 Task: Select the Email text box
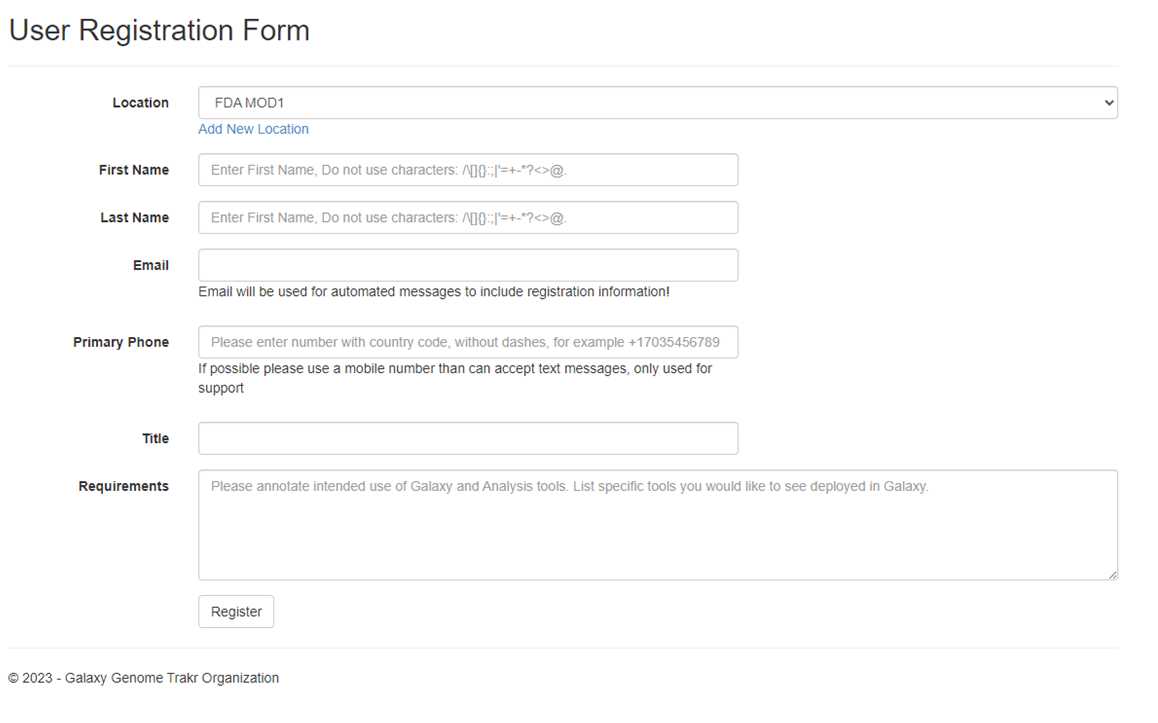(467, 265)
